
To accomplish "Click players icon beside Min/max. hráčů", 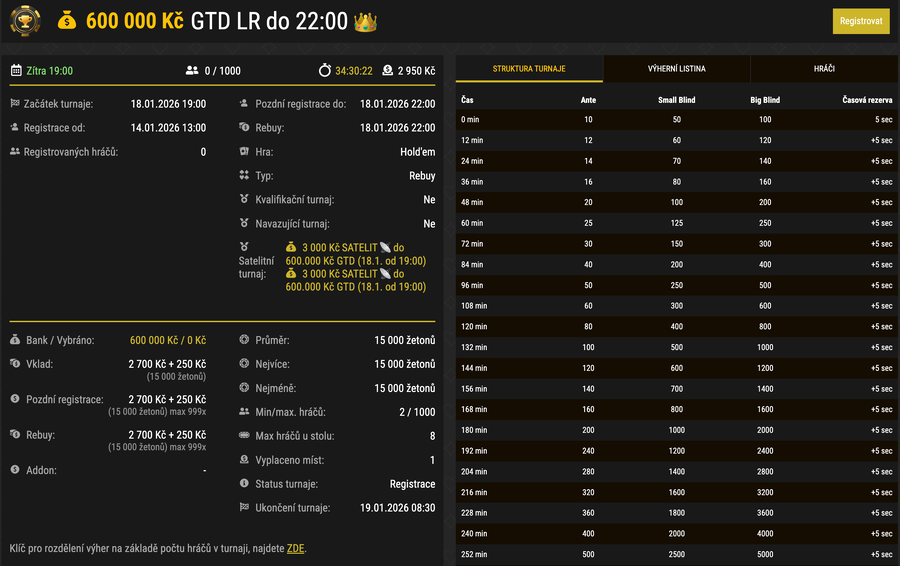I will pos(244,411).
